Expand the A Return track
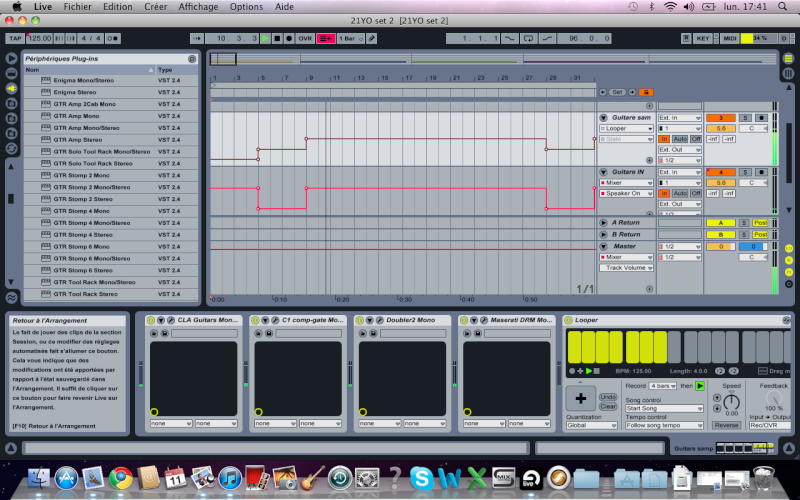The width and height of the screenshot is (800, 500). point(603,222)
